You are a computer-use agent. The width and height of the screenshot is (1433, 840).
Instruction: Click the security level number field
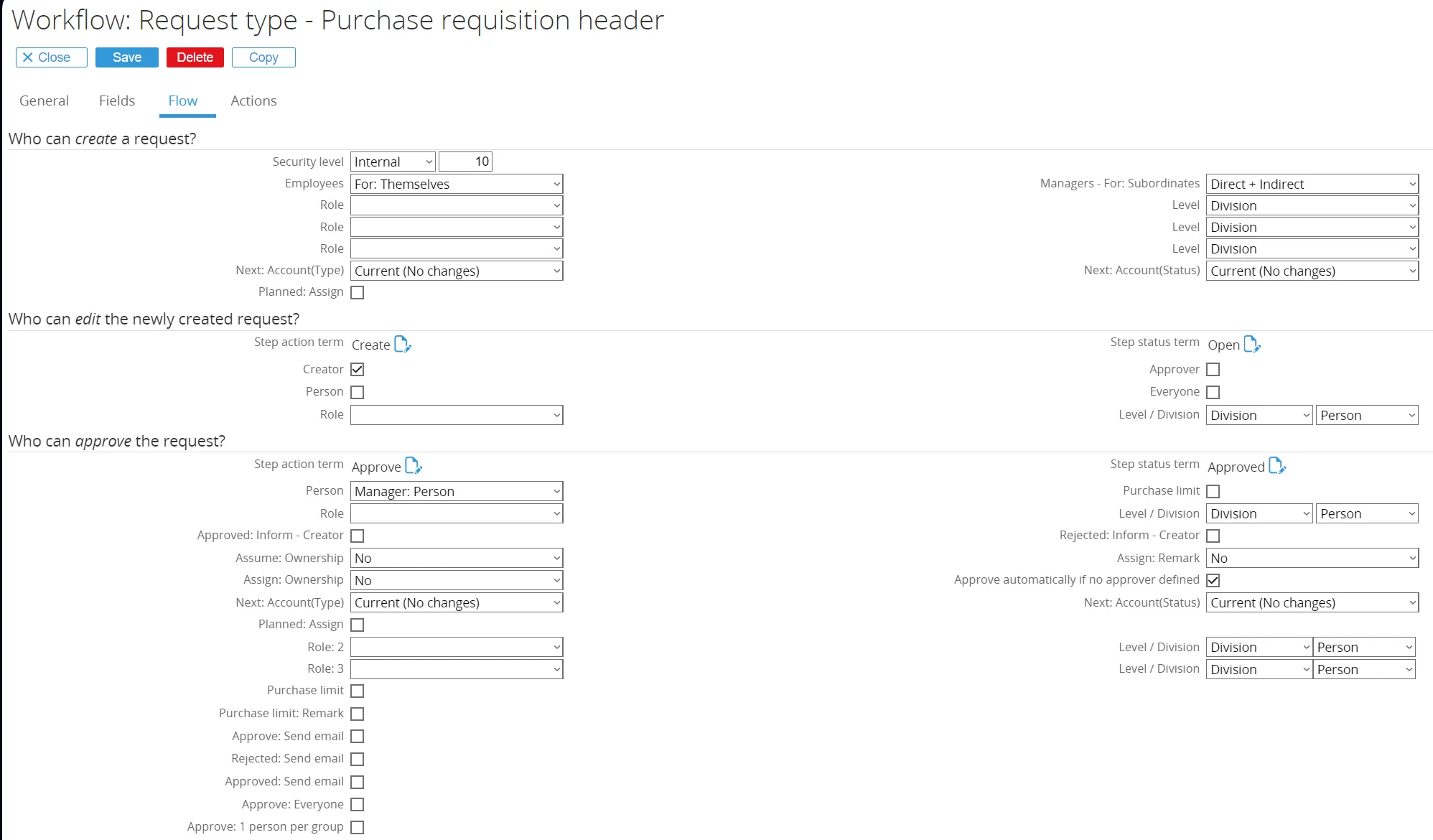[465, 162]
